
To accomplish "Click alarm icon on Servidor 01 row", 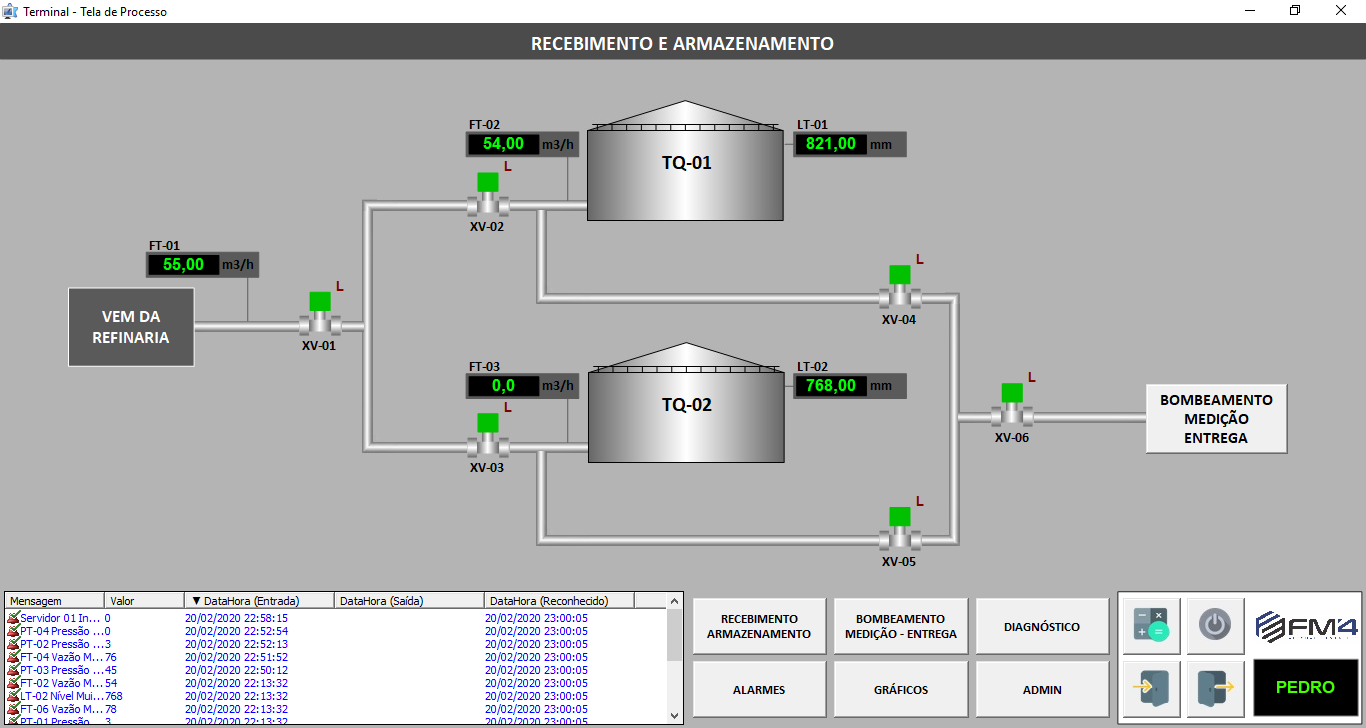I will click(x=13, y=618).
